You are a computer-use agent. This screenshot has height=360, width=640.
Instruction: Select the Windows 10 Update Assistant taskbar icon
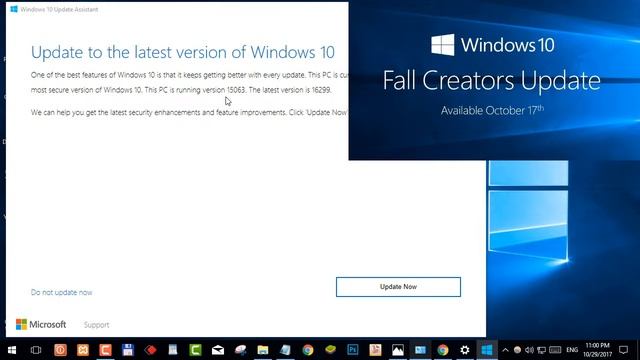point(487,350)
